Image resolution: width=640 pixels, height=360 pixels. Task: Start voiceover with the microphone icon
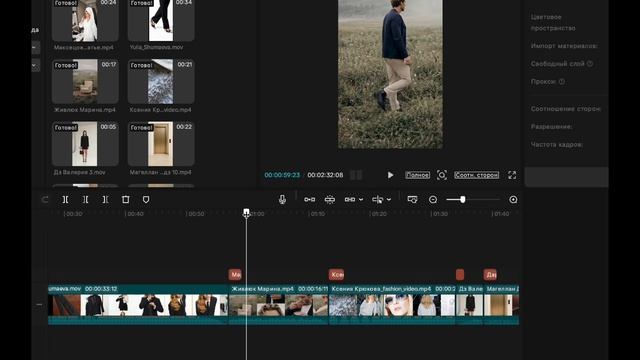(x=282, y=200)
